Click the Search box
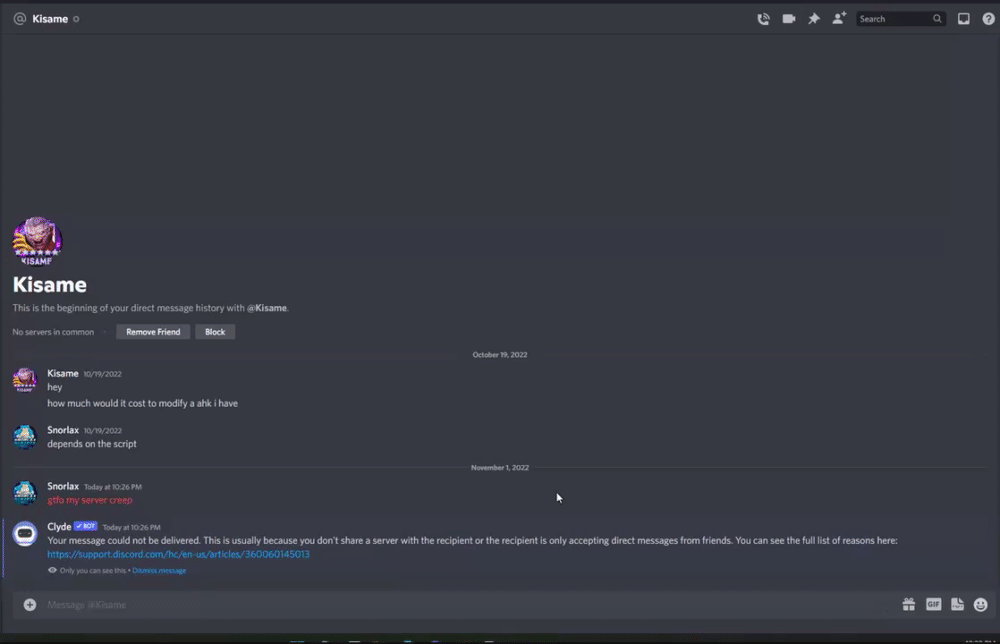The height and width of the screenshot is (644, 1000). coord(900,19)
